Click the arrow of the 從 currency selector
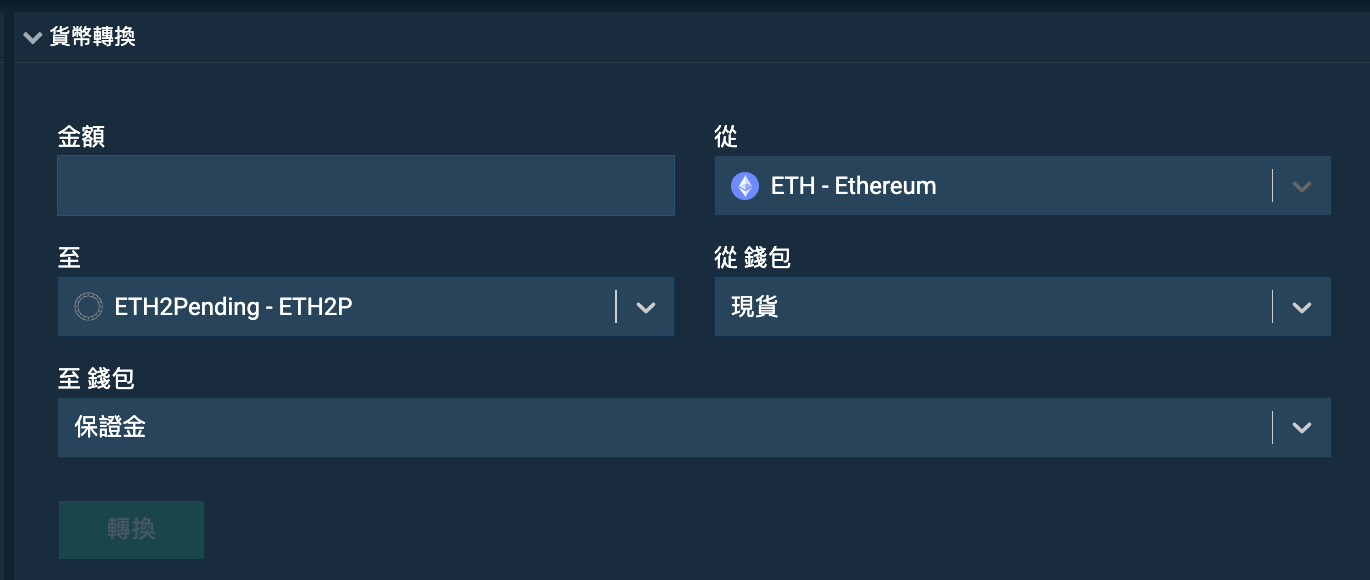 1302,186
